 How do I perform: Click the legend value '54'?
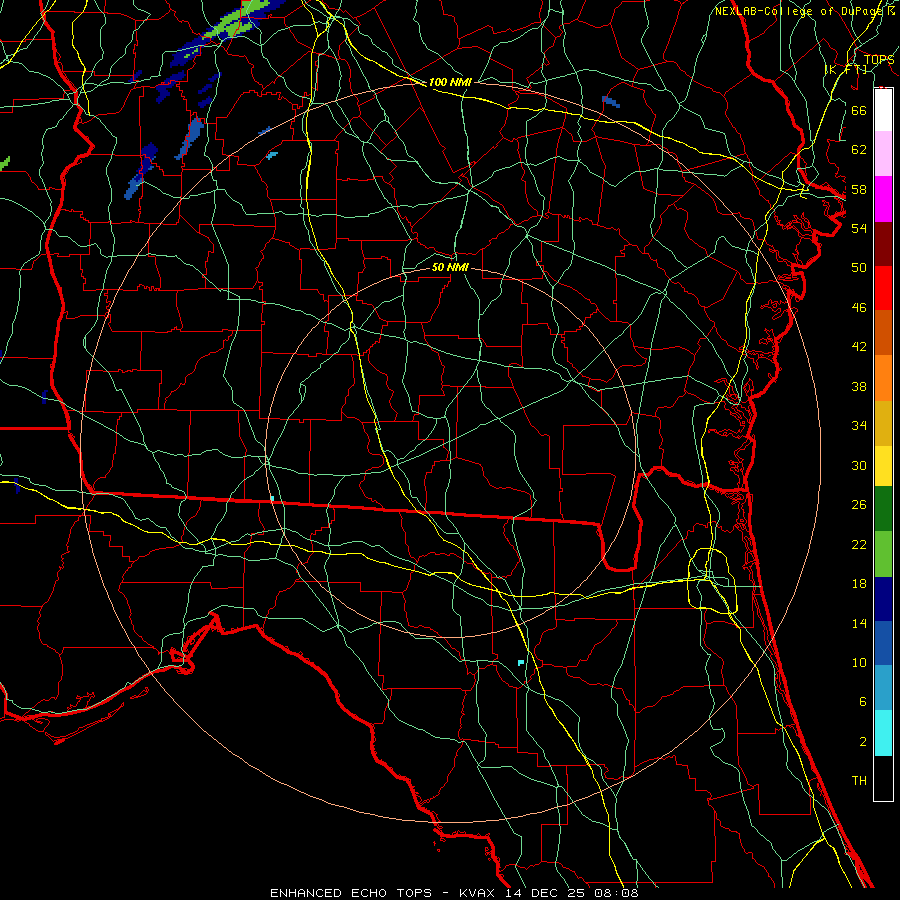point(859,228)
